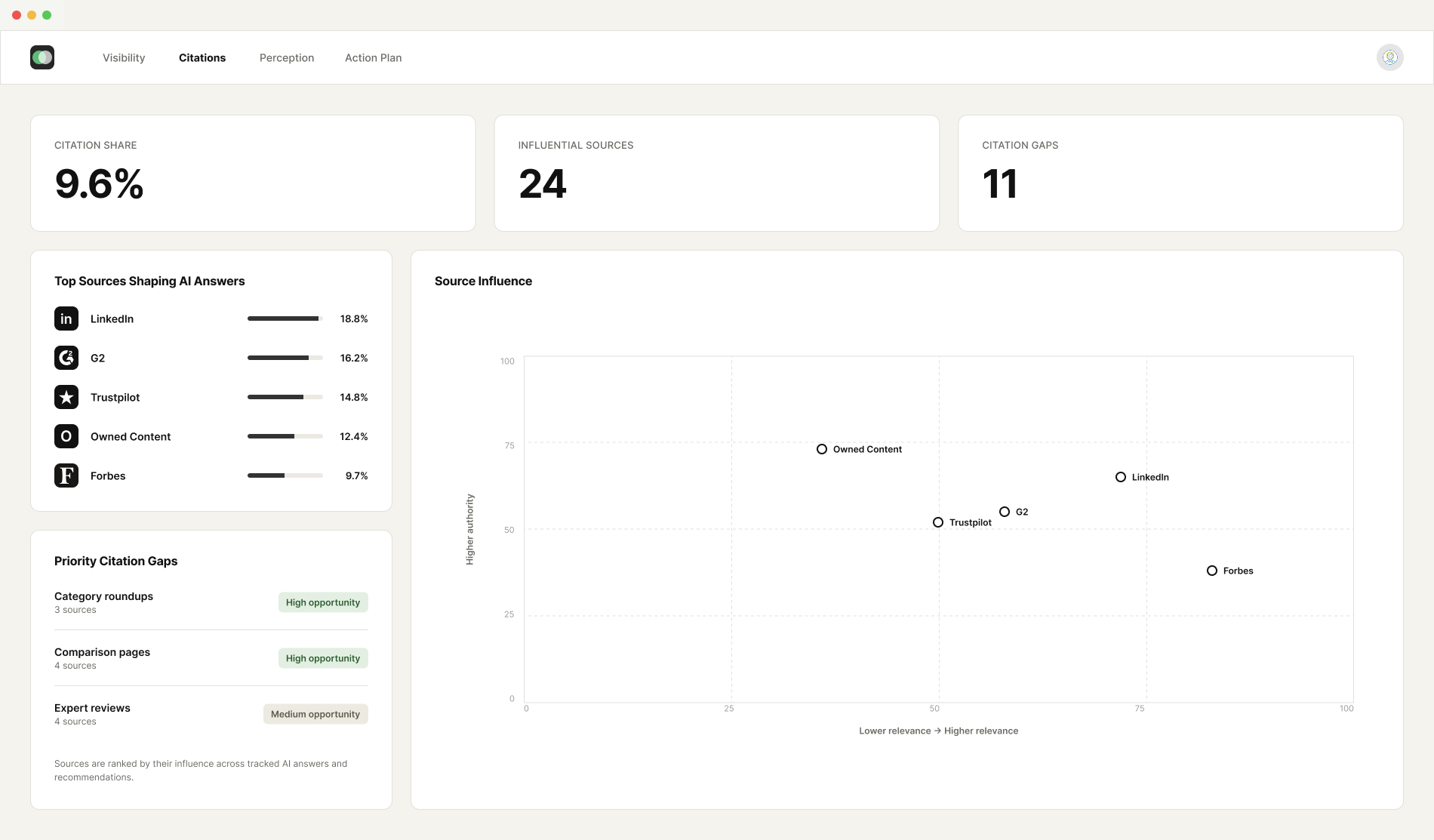Click the Trustpilot name in sources list

pyautogui.click(x=115, y=397)
